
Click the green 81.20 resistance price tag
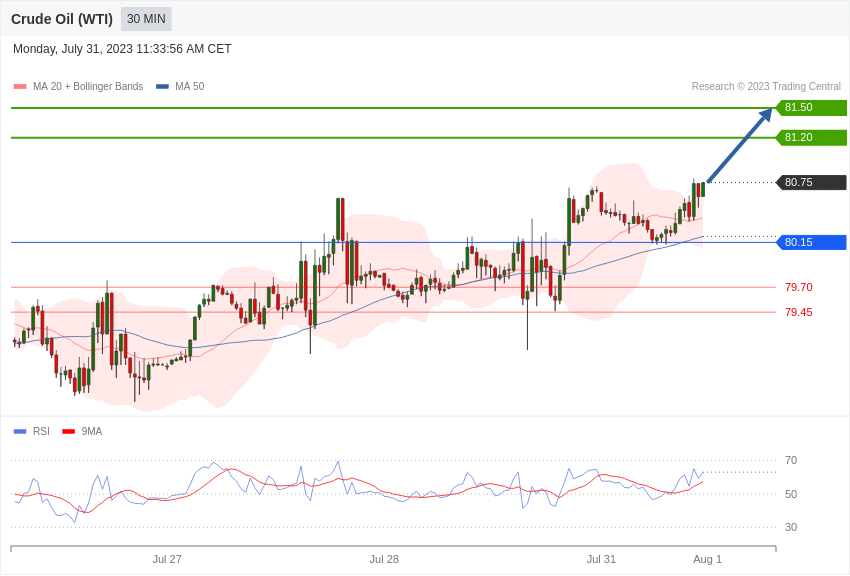tap(812, 137)
